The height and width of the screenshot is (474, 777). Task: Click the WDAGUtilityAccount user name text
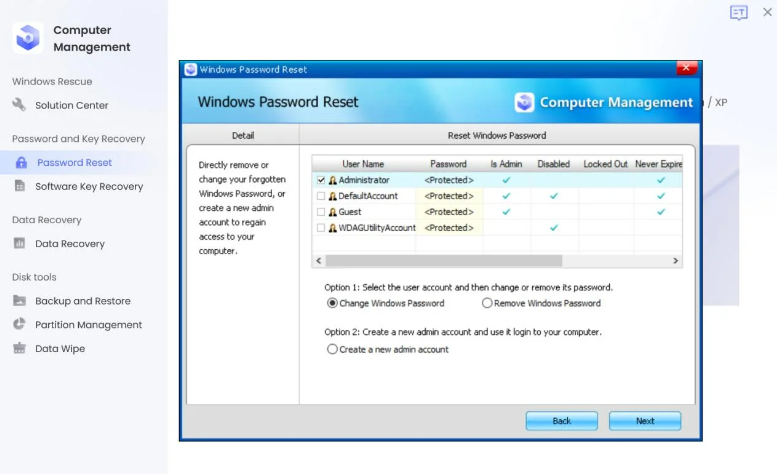pos(377,228)
